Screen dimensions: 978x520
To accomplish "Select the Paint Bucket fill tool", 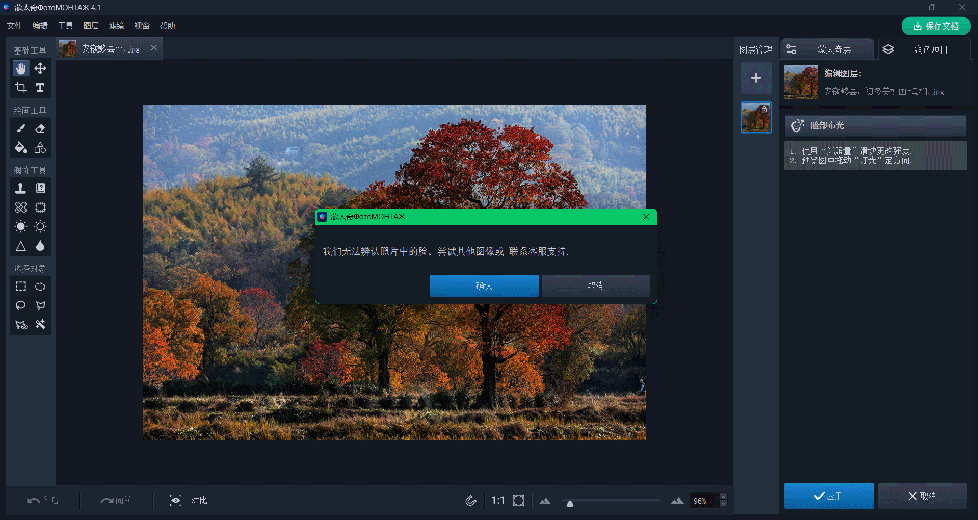I will 21,148.
